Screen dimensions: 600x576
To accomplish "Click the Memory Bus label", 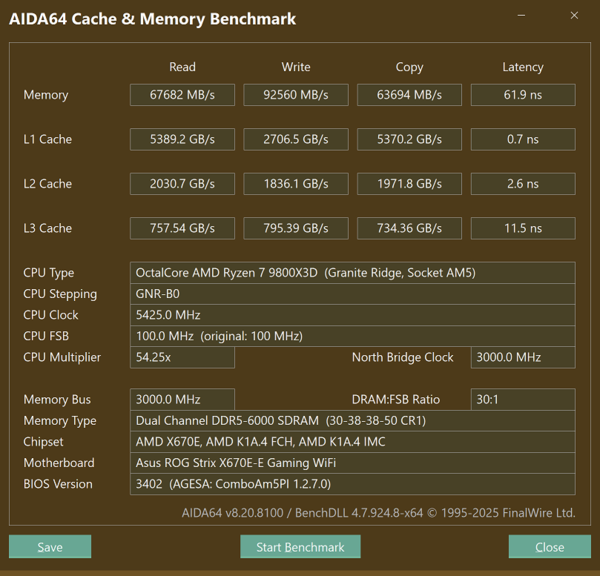I will [57, 399].
